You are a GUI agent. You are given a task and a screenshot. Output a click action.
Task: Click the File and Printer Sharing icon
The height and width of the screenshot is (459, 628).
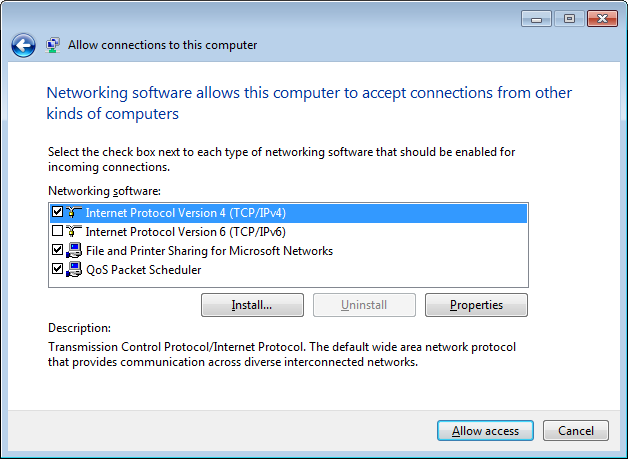74,251
